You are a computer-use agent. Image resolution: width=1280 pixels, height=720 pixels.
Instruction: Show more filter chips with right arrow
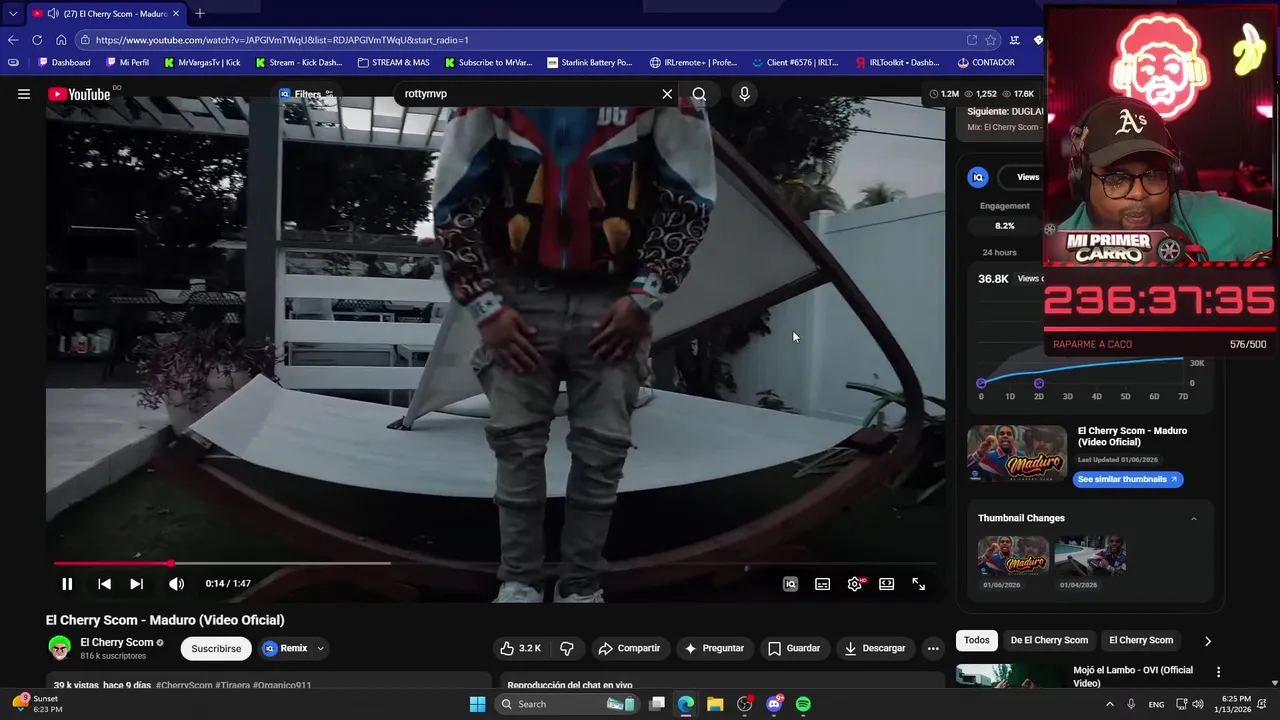1207,641
